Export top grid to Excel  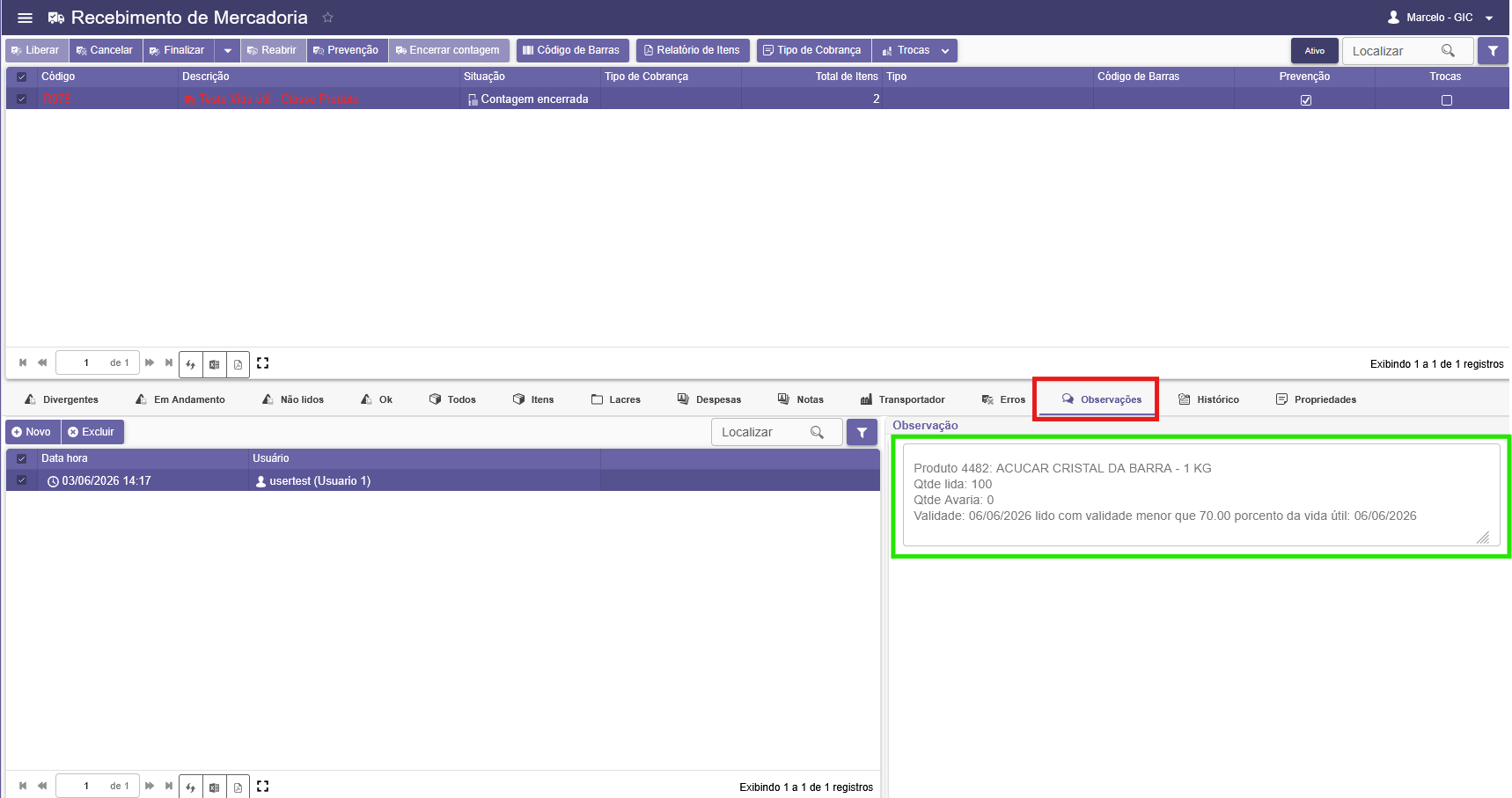coord(214,363)
